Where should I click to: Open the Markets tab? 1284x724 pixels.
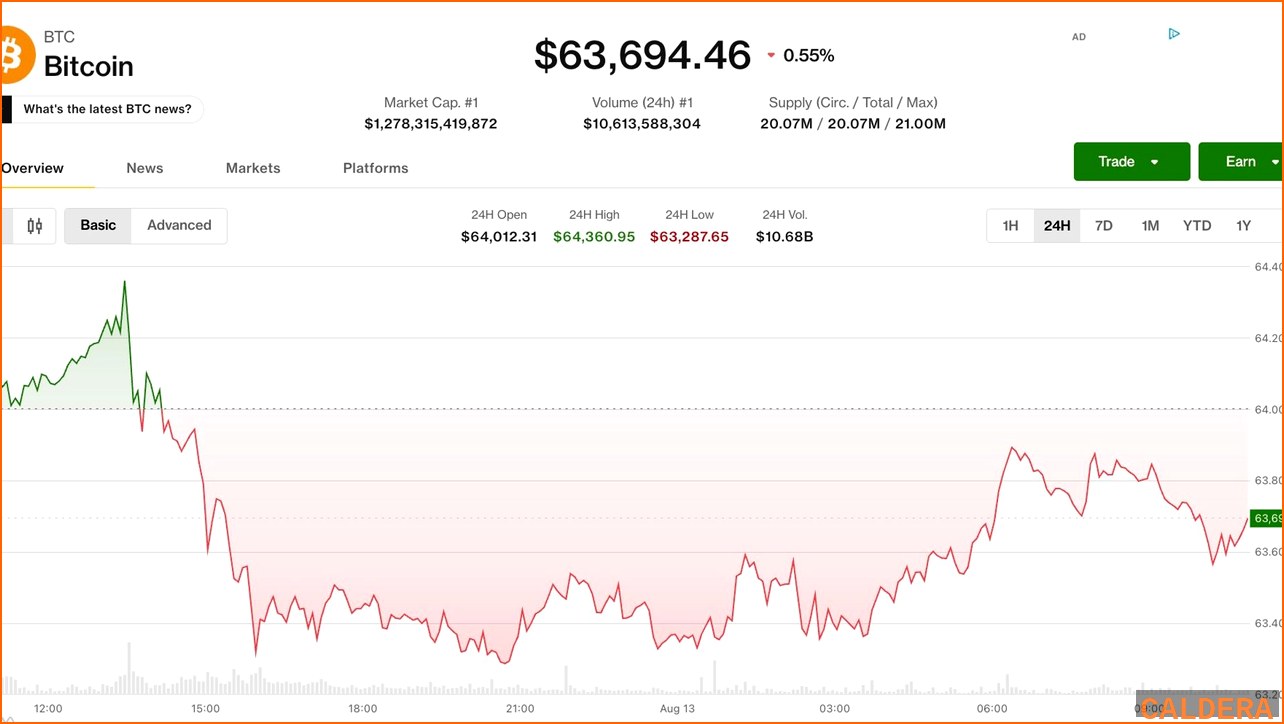[x=253, y=168]
